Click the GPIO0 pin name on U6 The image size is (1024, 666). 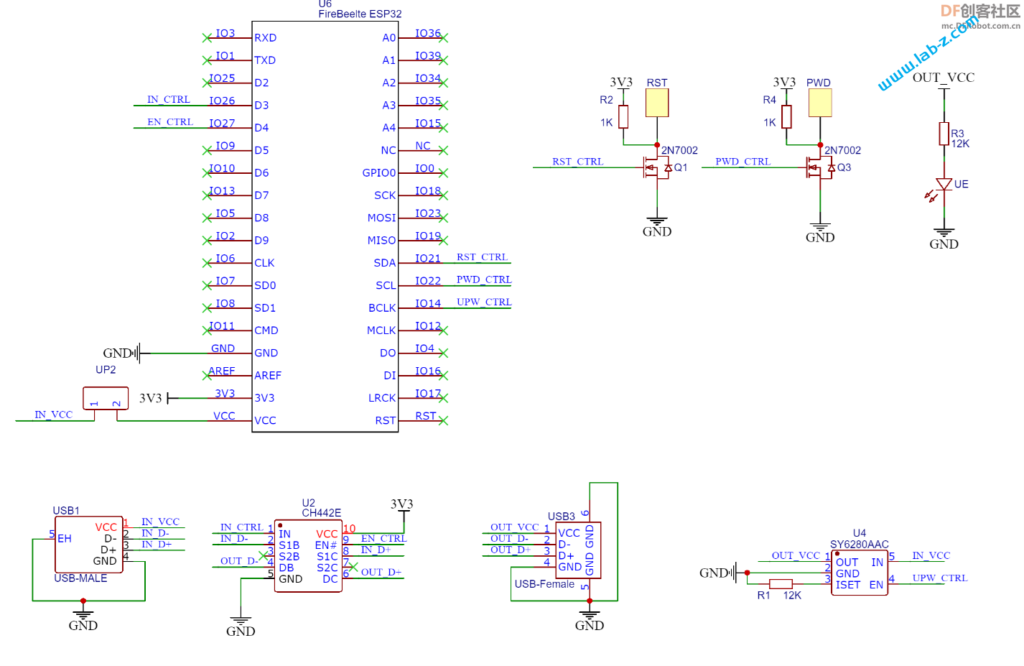(x=379, y=173)
